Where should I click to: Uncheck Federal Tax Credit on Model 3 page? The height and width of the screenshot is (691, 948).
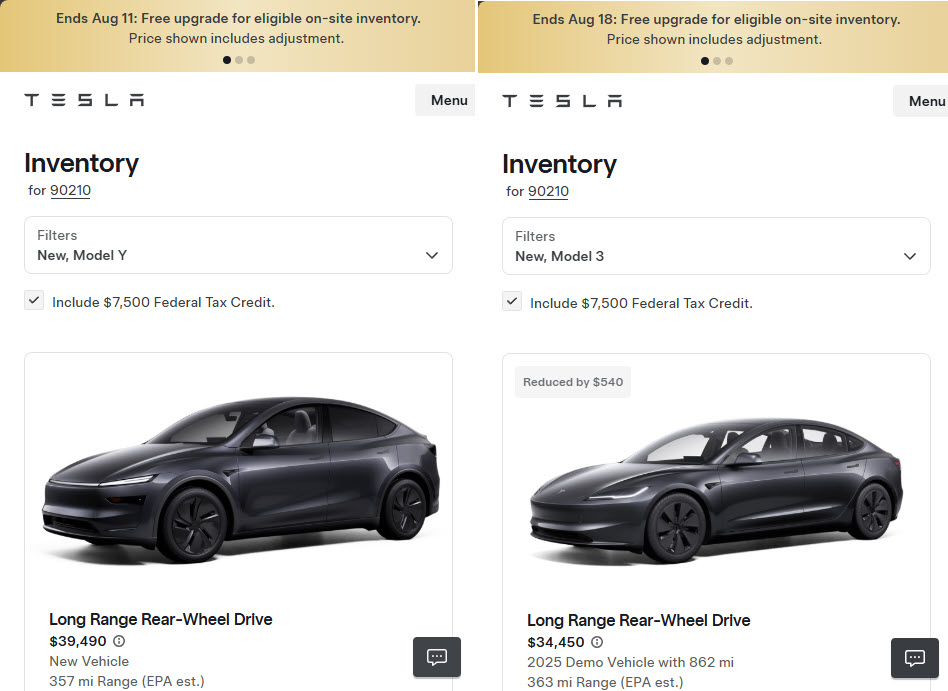(513, 301)
